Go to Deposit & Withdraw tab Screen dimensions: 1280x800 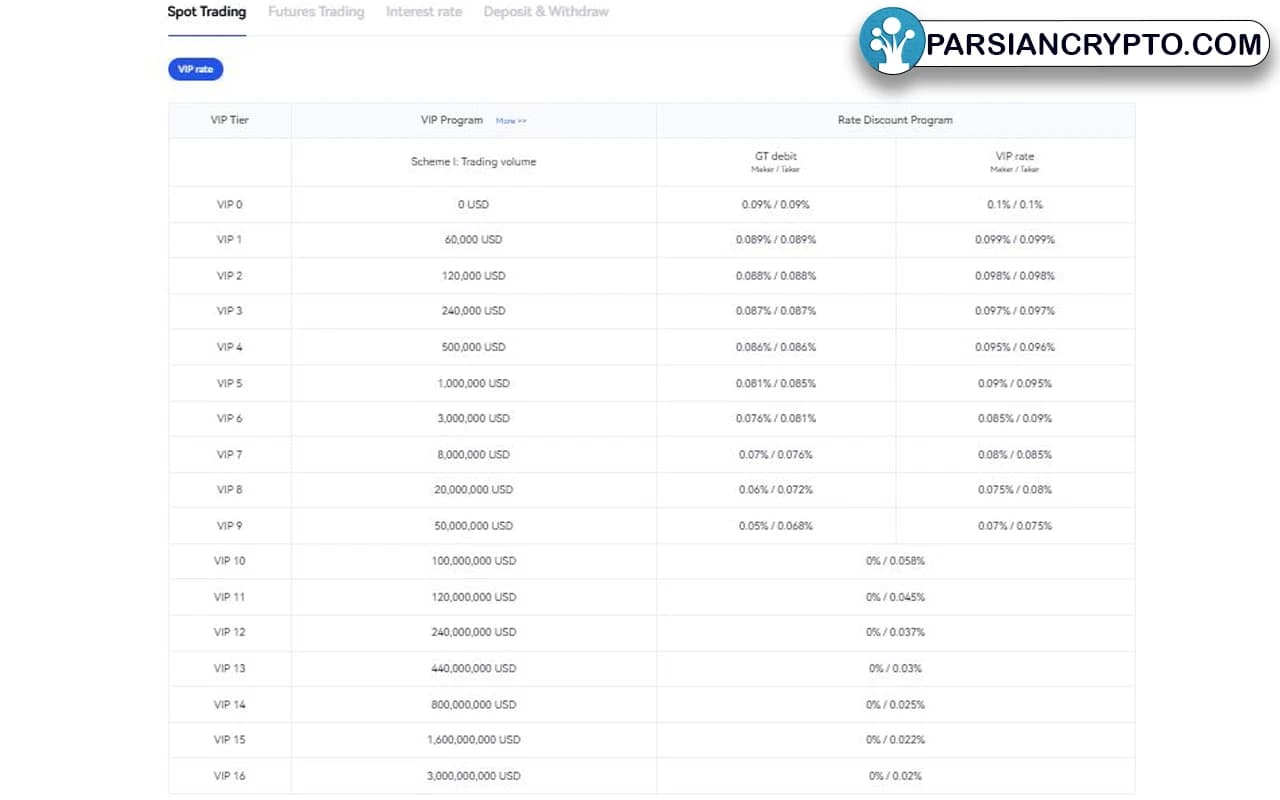click(546, 12)
